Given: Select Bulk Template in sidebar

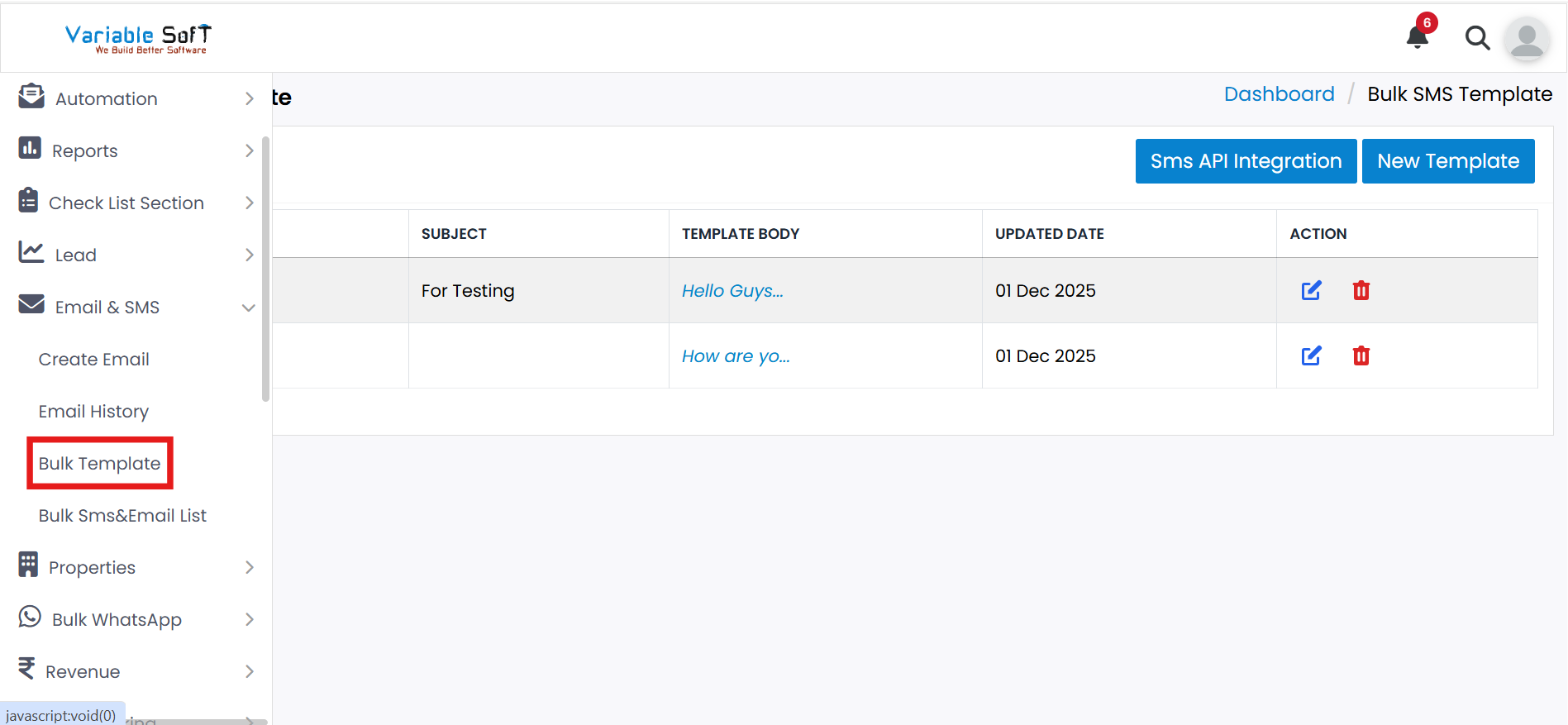Looking at the screenshot, I should tap(99, 463).
